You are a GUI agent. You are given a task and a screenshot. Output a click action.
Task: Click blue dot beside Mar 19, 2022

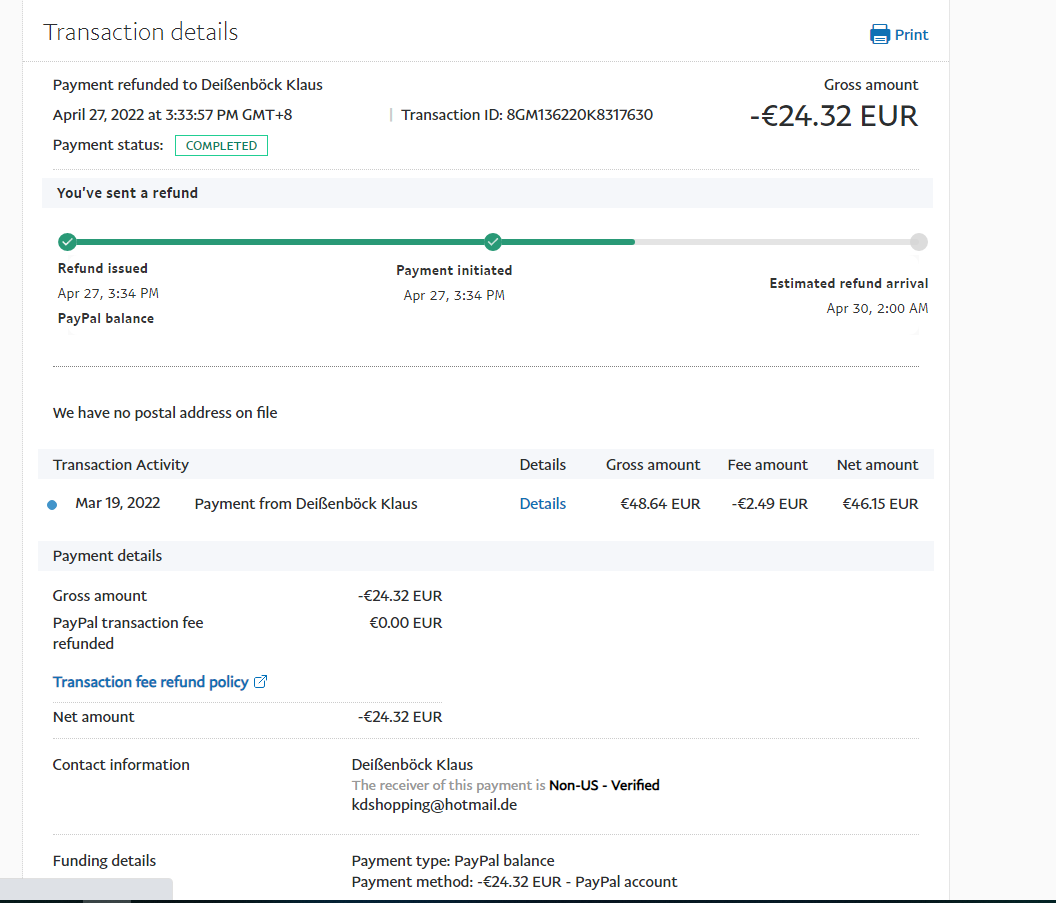[x=52, y=505]
